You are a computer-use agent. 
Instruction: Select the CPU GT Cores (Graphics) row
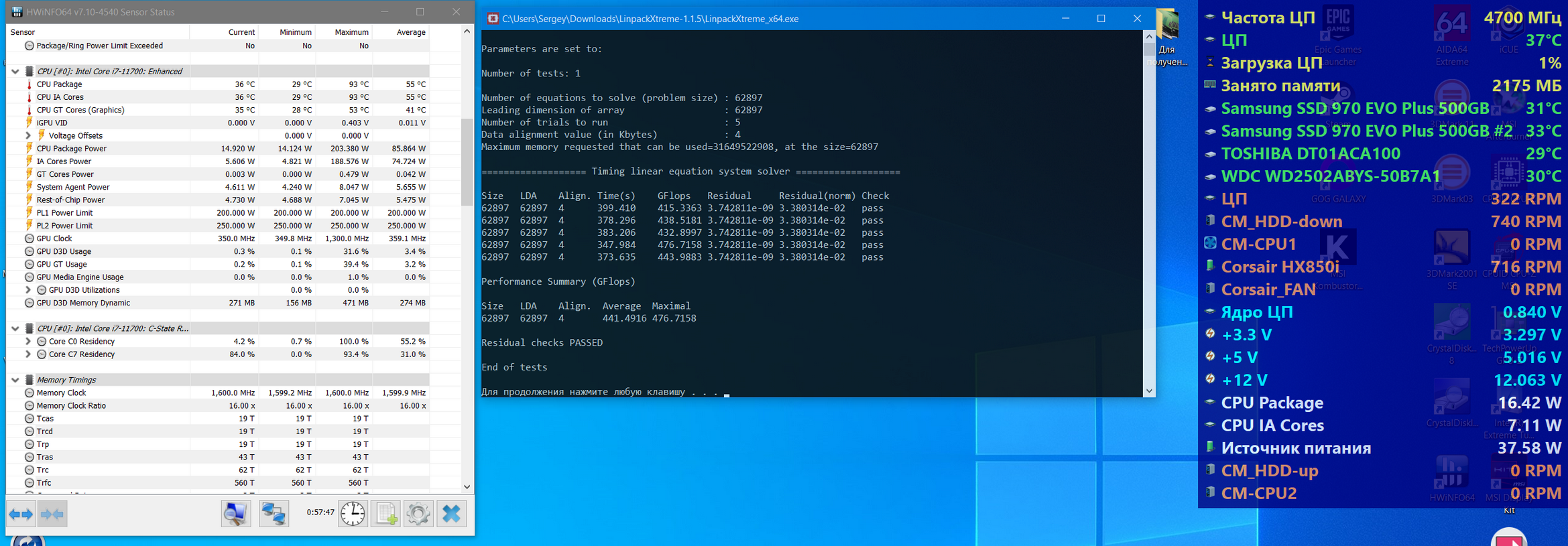218,110
